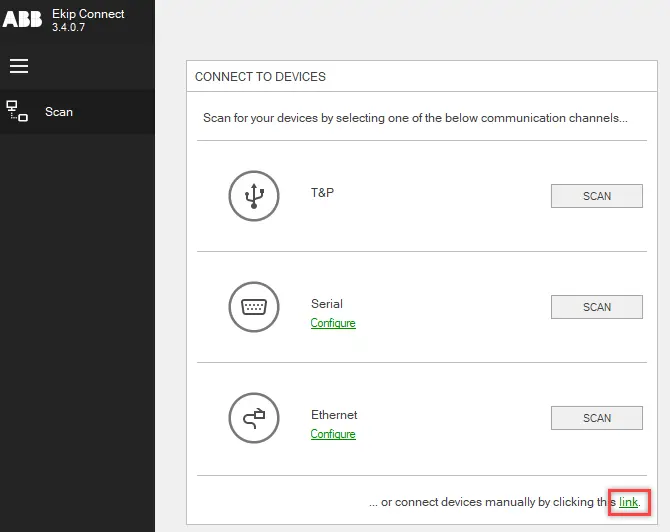Open the hamburger menu in sidebar

[x=19, y=66]
